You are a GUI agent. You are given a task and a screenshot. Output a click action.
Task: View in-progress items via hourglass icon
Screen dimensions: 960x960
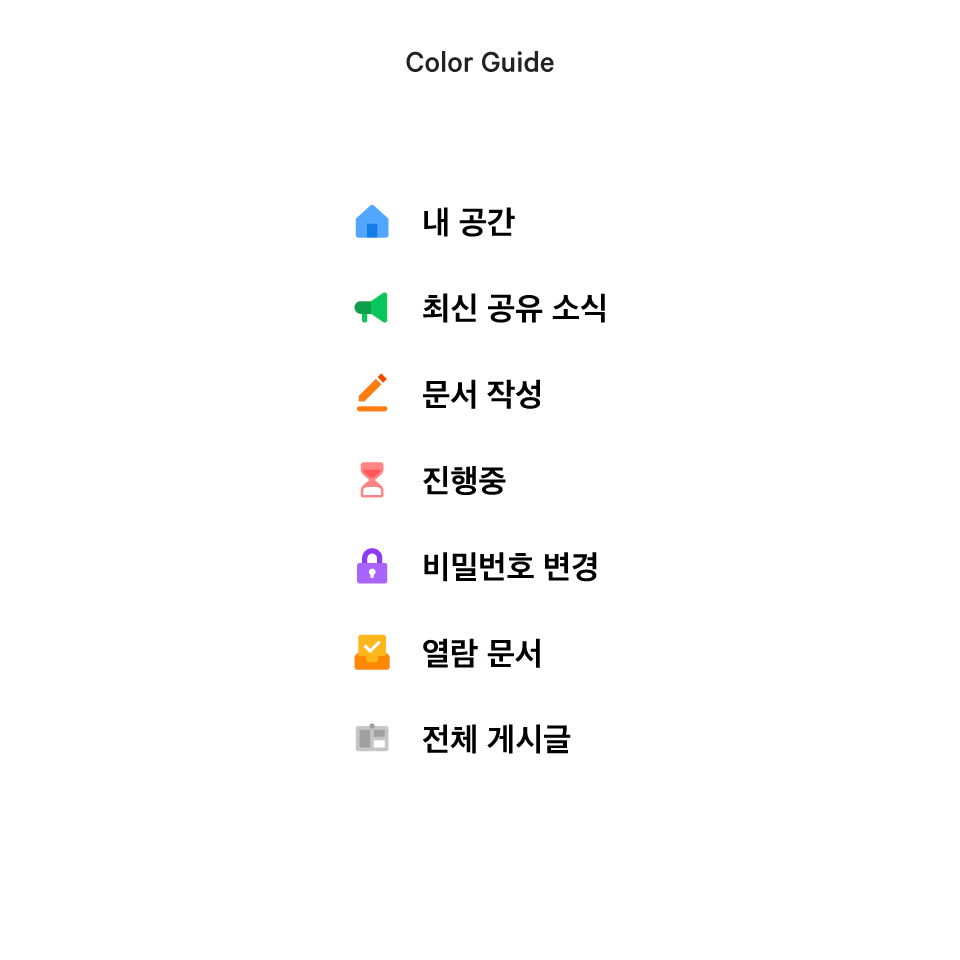(x=372, y=480)
